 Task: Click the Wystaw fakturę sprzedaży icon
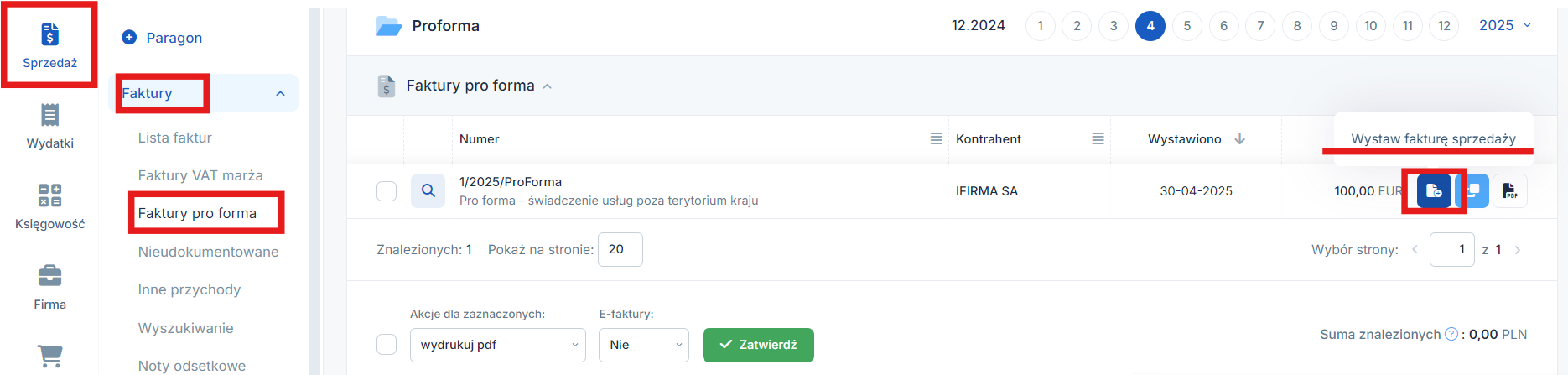point(1434,190)
